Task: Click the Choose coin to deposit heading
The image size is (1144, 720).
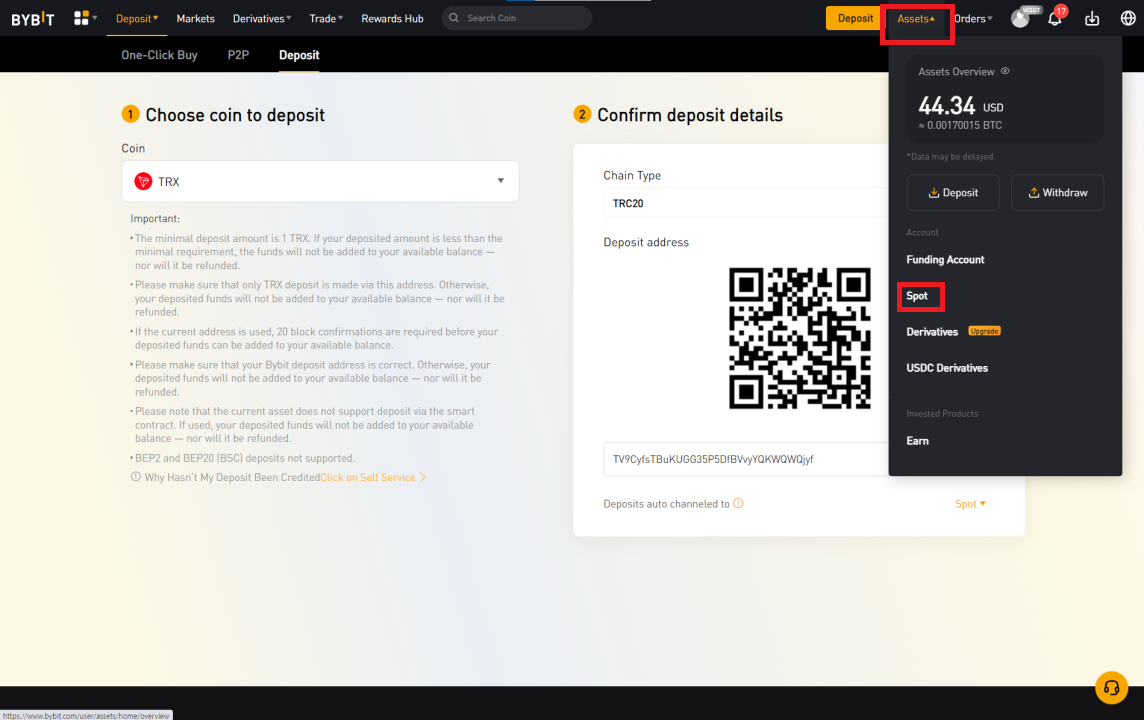Action: [235, 115]
